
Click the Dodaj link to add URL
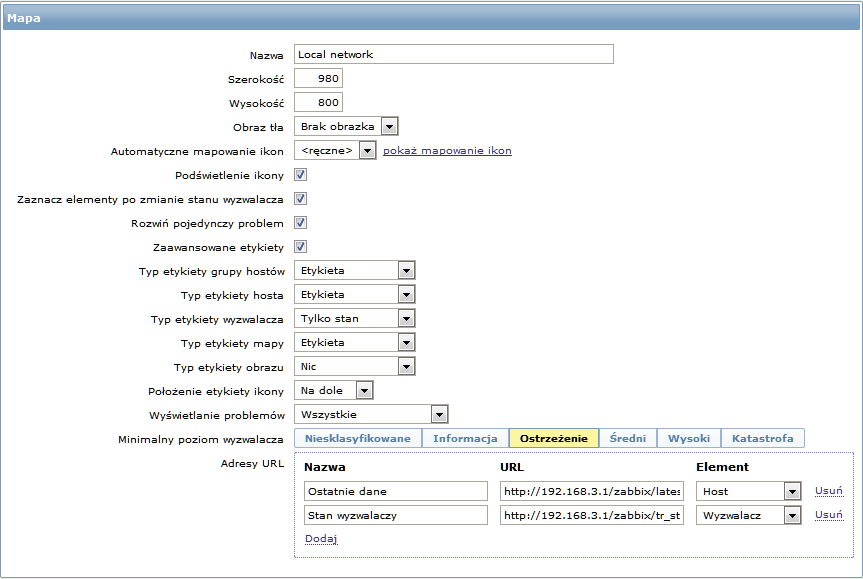coord(321,538)
